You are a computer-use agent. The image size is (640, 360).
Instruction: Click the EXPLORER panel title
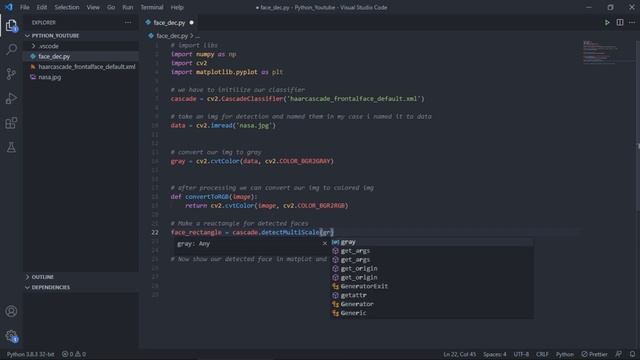pyautogui.click(x=44, y=23)
